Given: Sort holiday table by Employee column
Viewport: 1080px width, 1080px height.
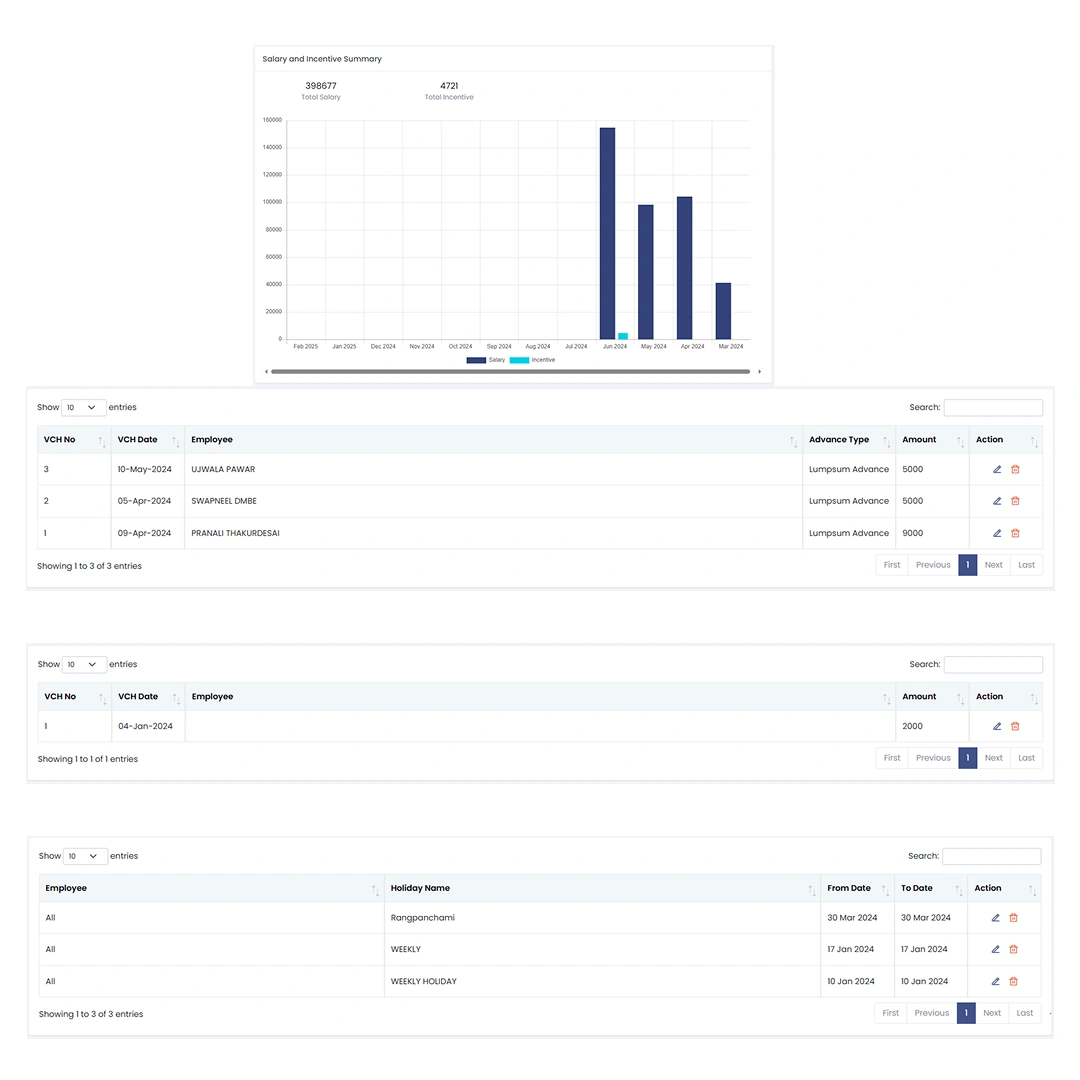Looking at the screenshot, I should point(211,888).
